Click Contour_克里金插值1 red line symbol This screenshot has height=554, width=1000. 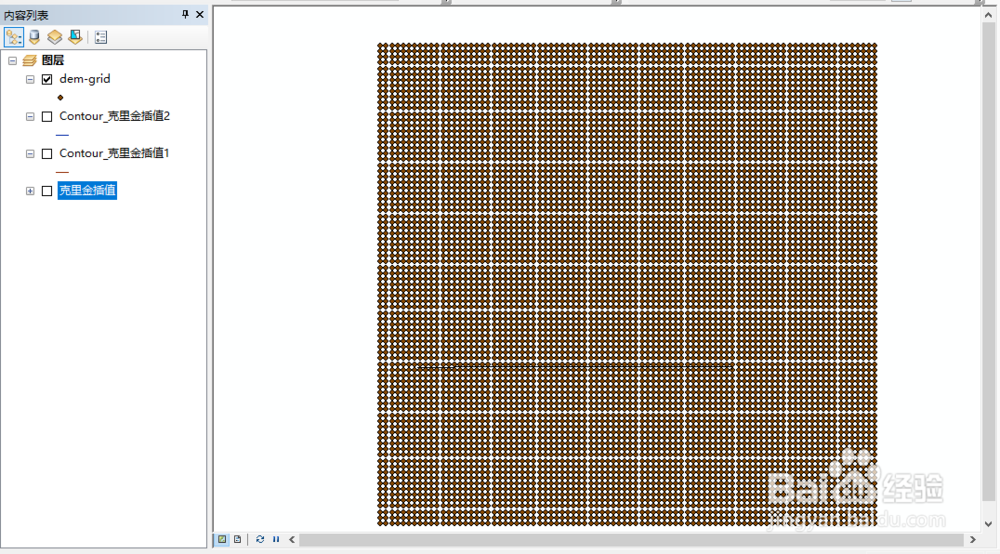click(62, 172)
